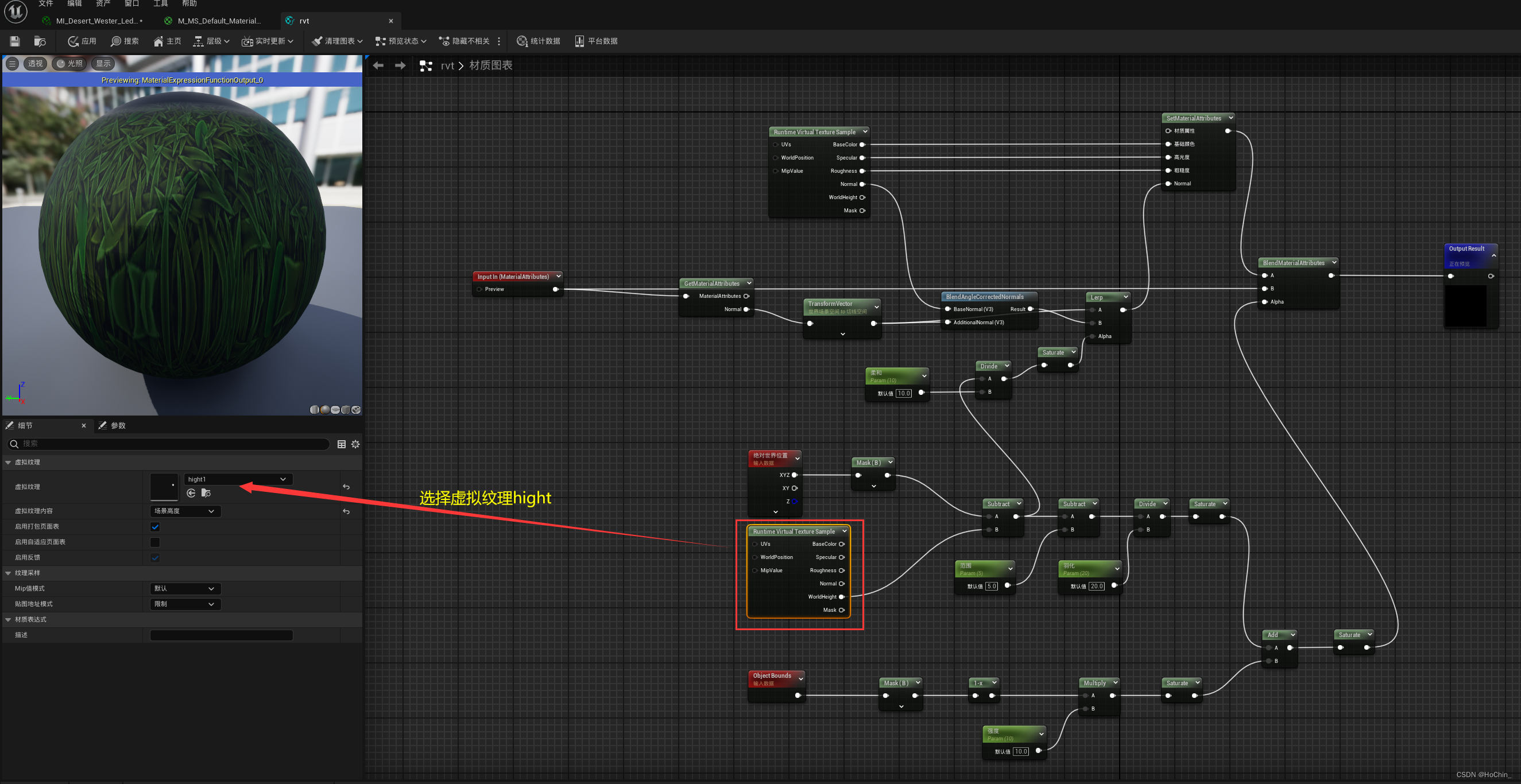Reset virtual texture to default arrow
The image size is (1521, 784).
346,487
